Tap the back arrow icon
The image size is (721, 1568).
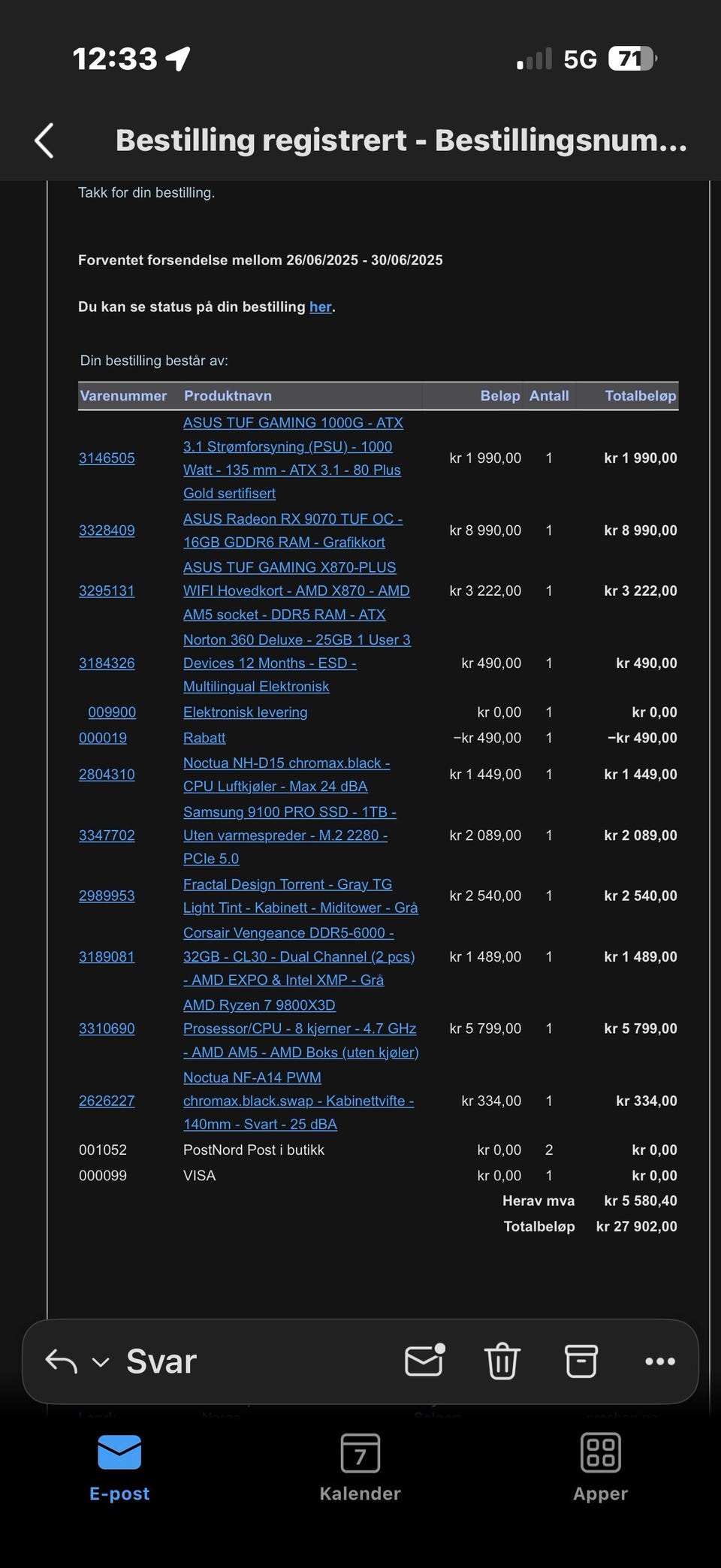pyautogui.click(x=44, y=140)
